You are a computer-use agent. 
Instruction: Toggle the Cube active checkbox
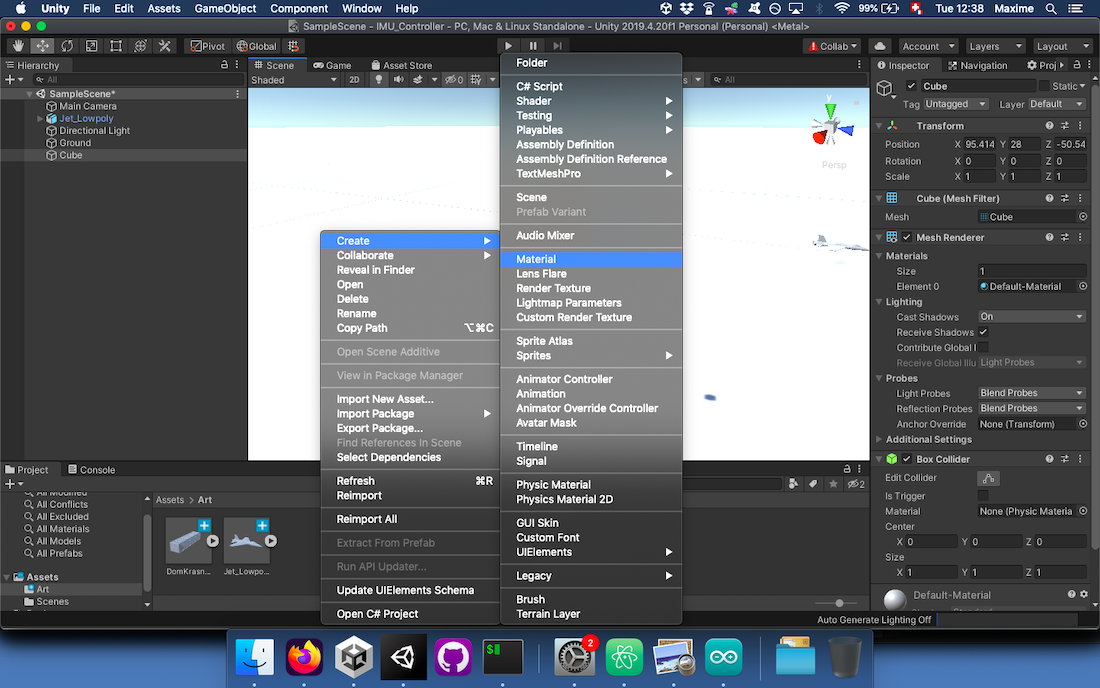(x=911, y=86)
